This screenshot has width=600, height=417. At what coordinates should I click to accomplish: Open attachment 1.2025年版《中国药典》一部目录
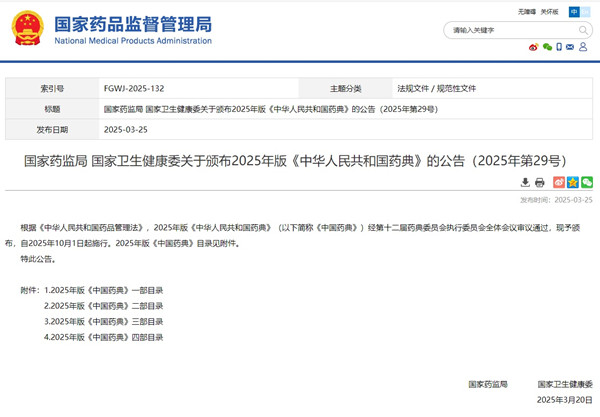coord(104,290)
